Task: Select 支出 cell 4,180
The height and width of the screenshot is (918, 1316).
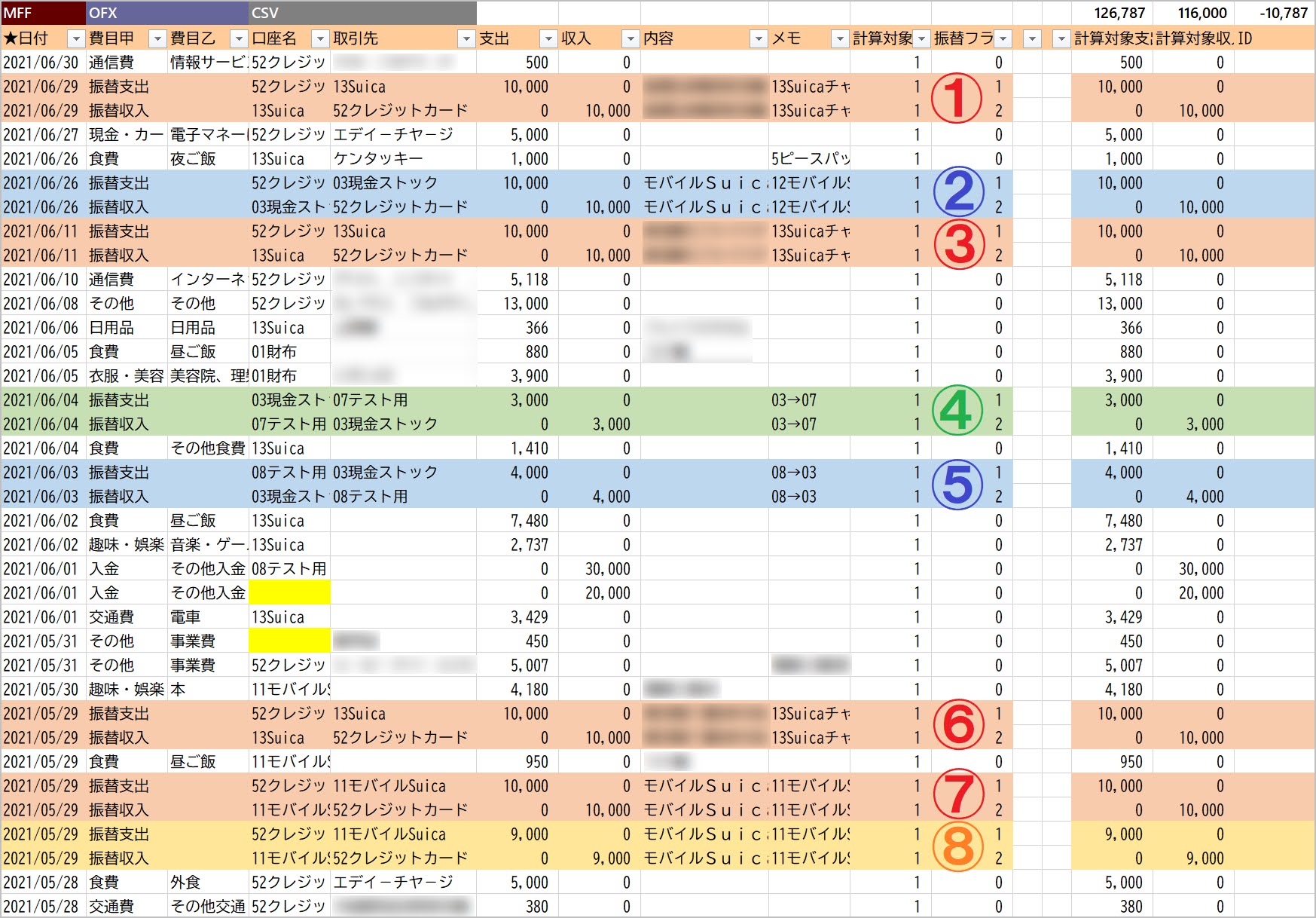Action: point(517,690)
